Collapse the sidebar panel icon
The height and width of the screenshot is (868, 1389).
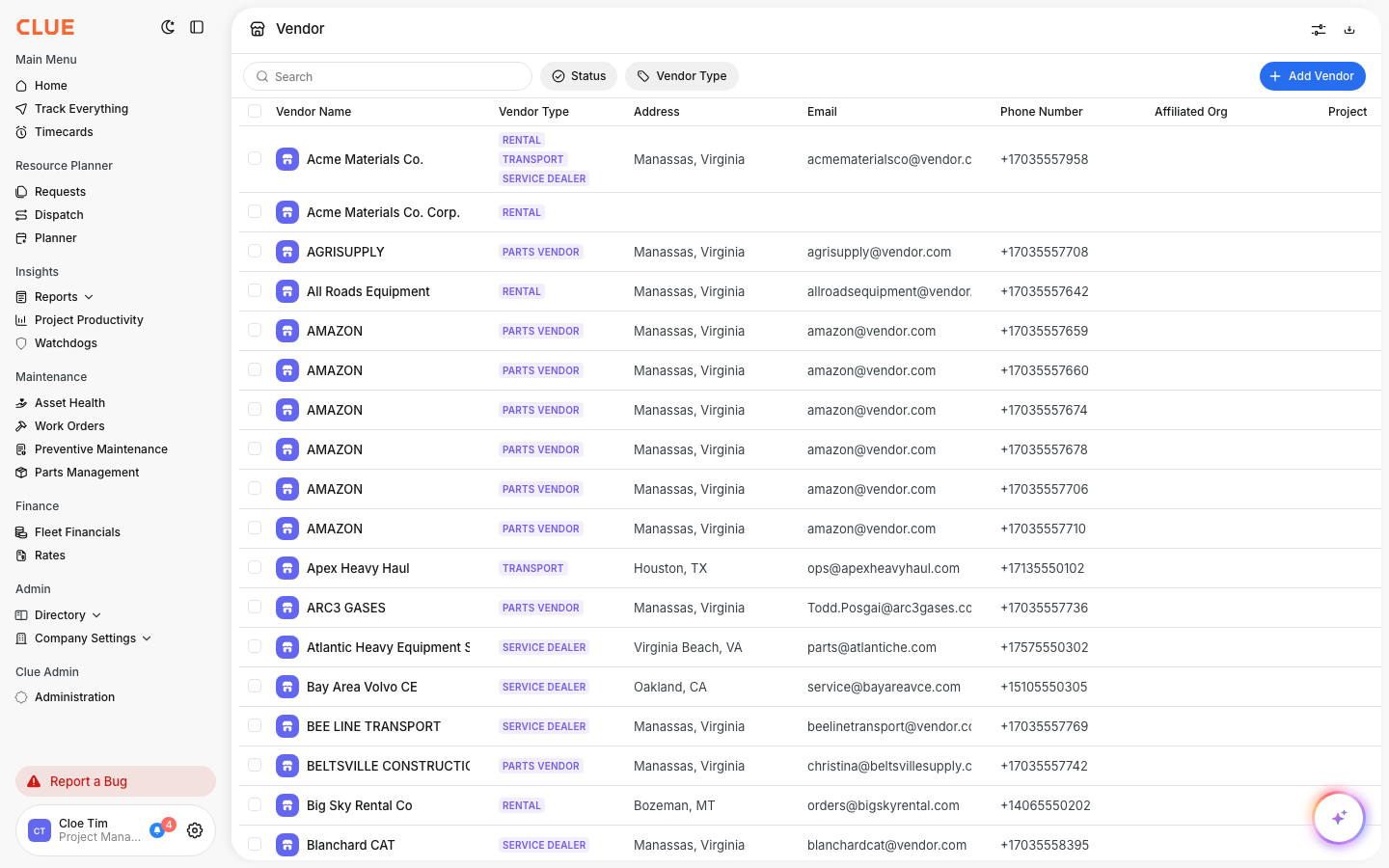tap(197, 27)
